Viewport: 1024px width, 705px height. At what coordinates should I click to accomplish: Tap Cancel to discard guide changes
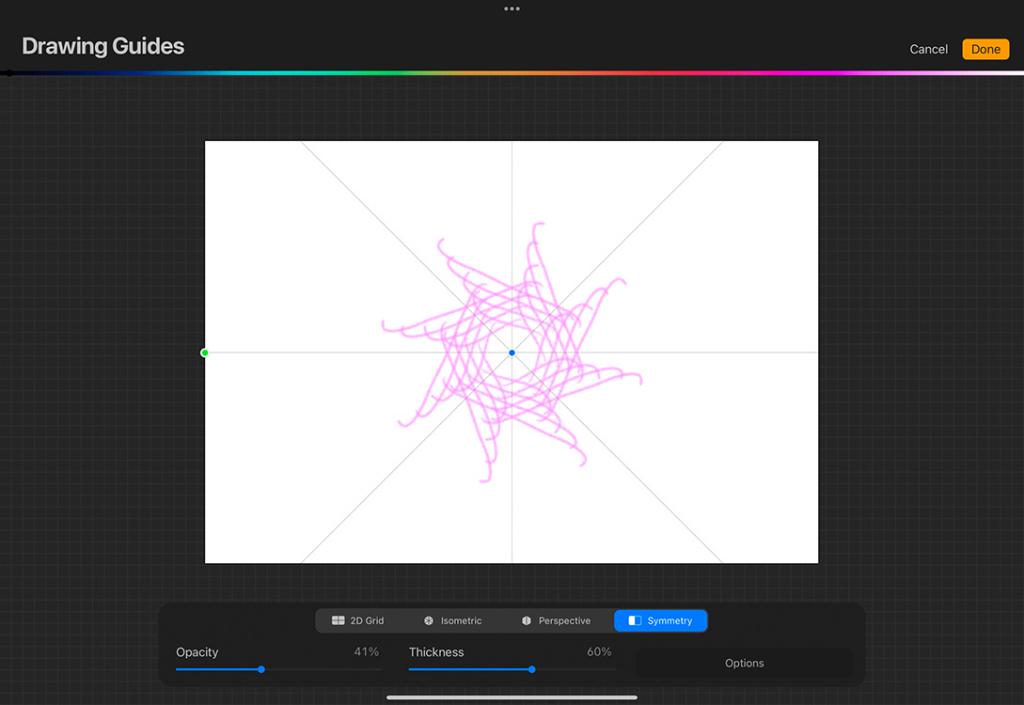point(928,49)
